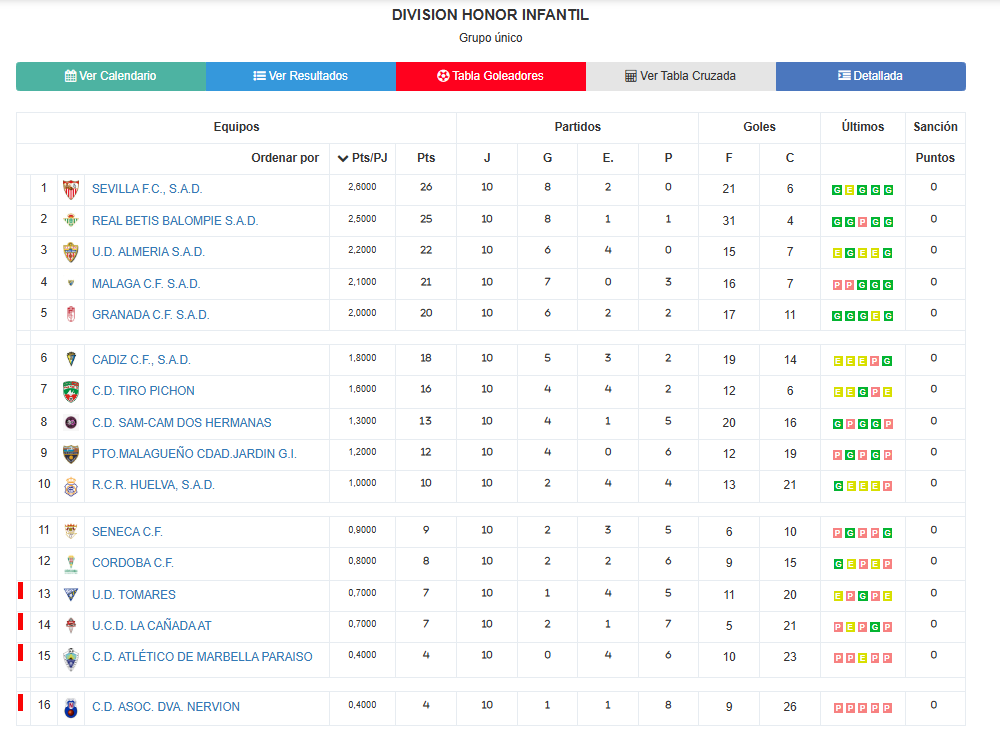
Task: Click the R.C.R. Huelva crest icon
Action: pyautogui.click(x=71, y=486)
